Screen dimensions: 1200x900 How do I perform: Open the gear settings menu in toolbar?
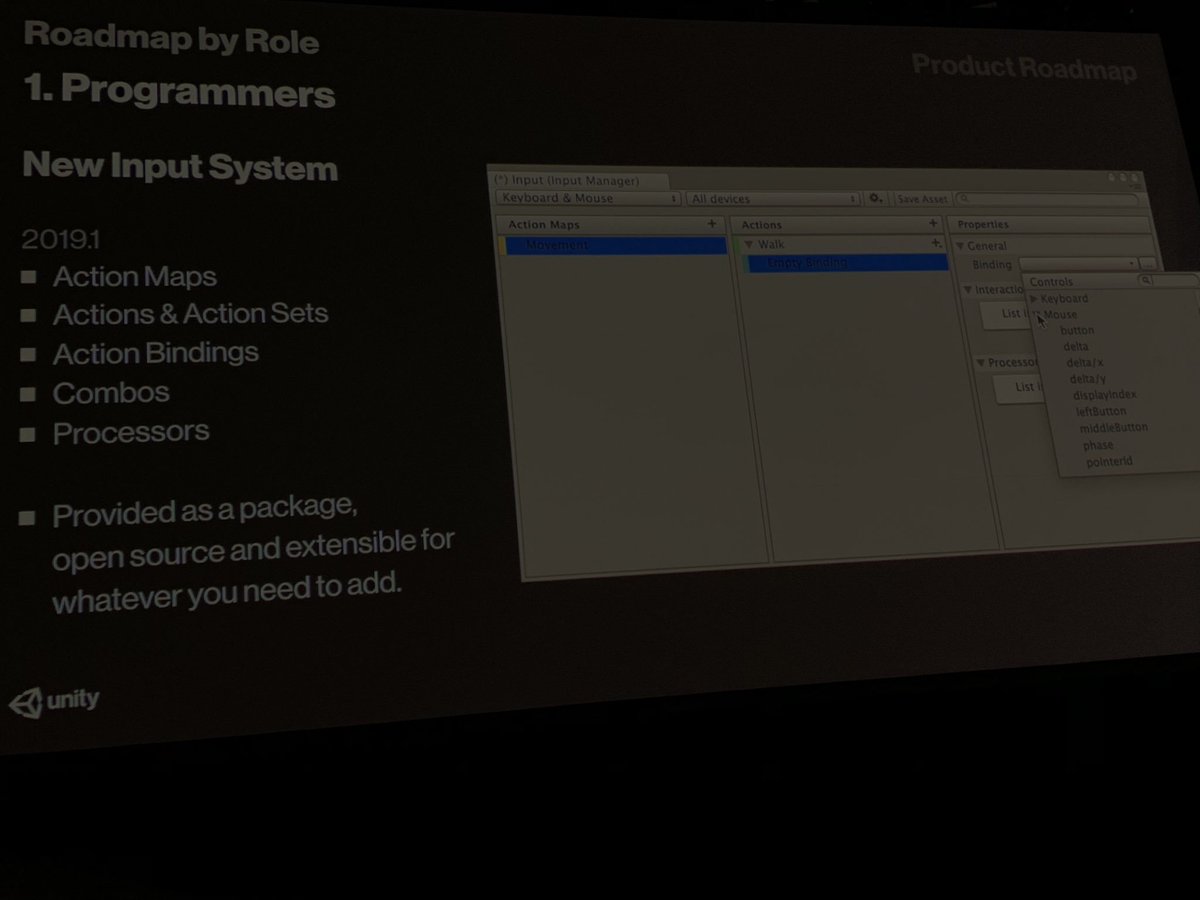point(876,199)
